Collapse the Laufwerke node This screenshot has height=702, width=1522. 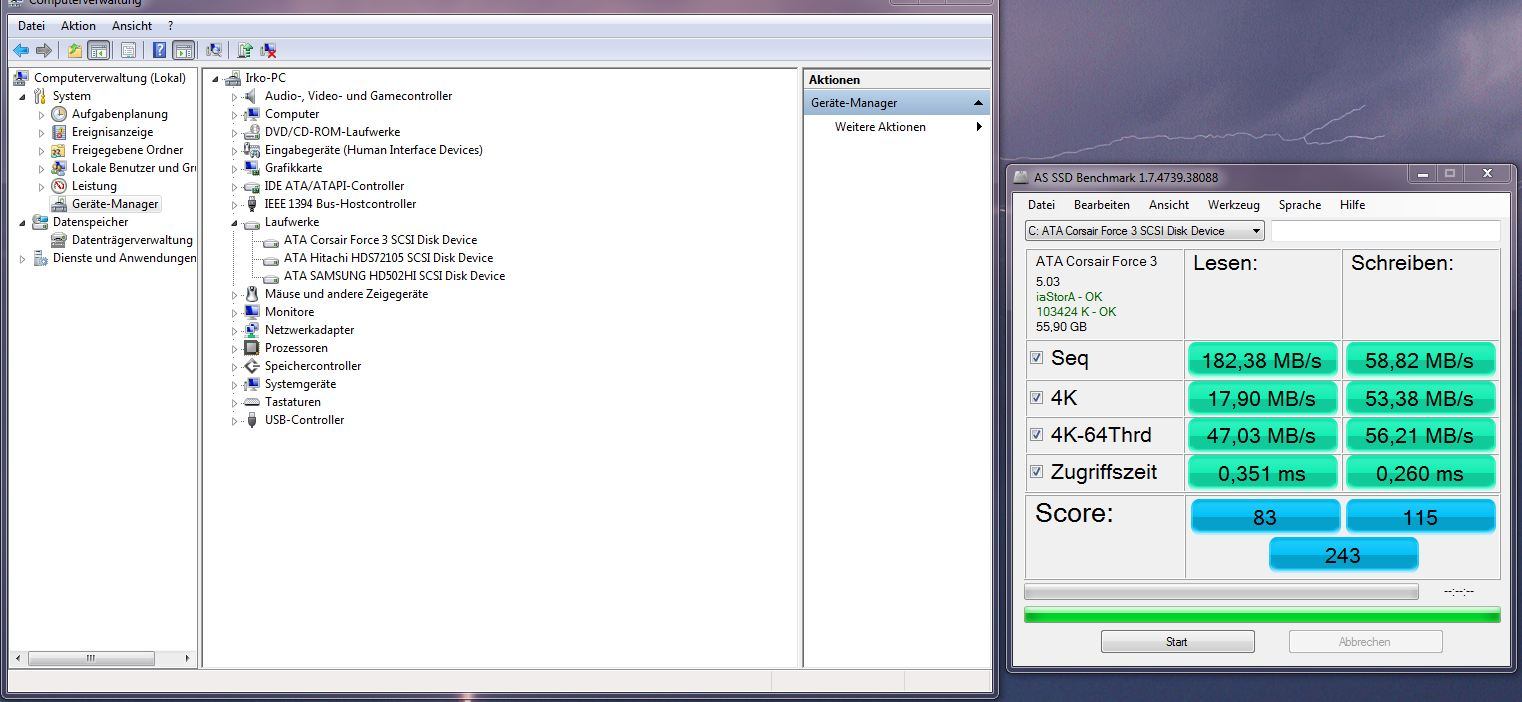point(235,223)
